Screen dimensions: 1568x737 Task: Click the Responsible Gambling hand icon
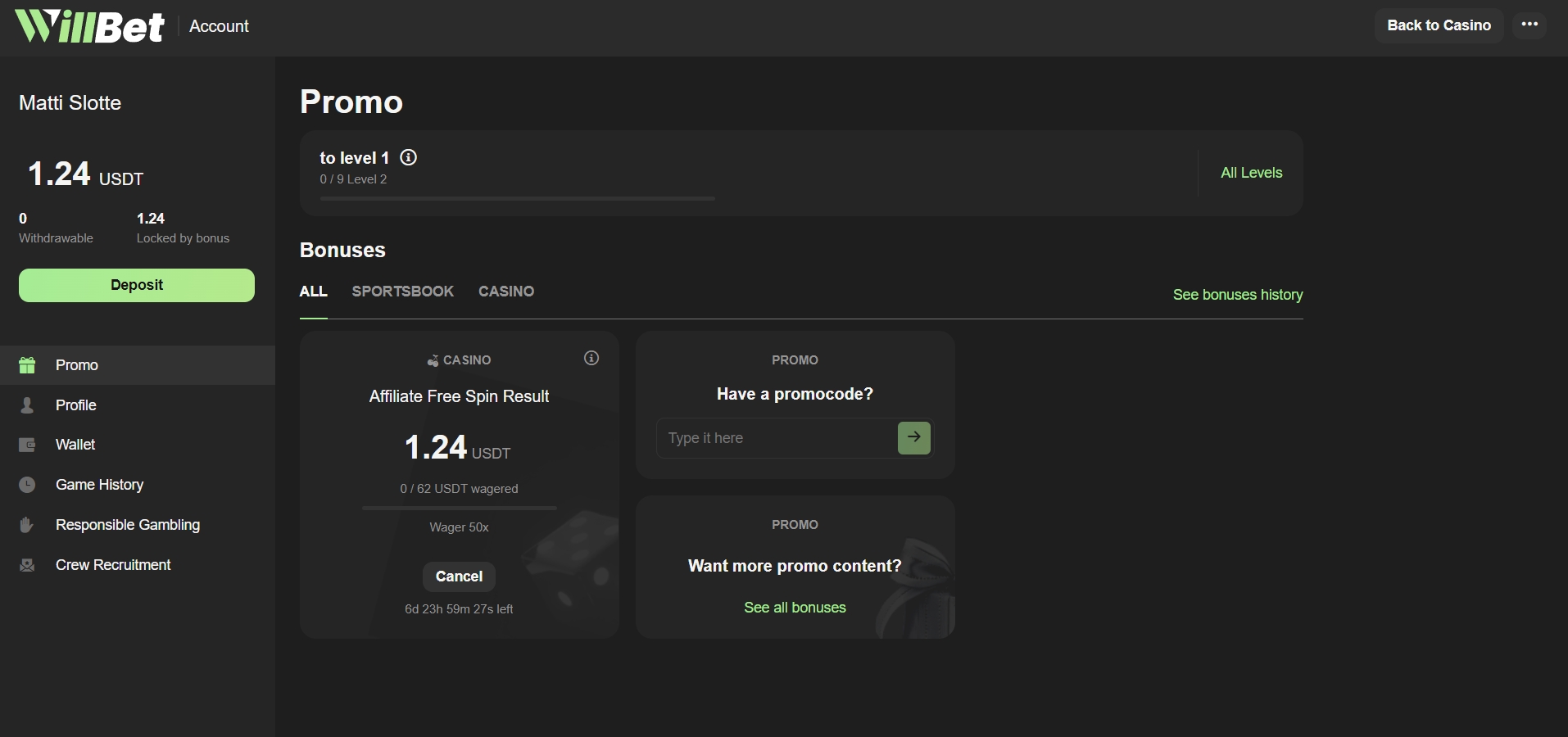[x=27, y=525]
